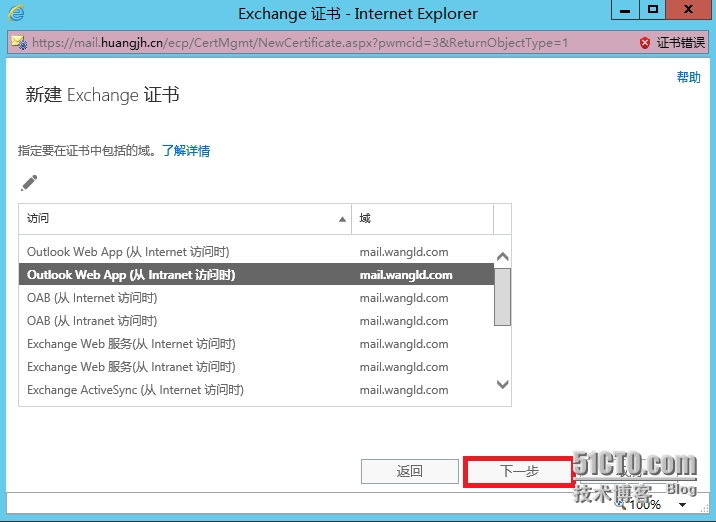Open the zoom level dropdown arrow
The width and height of the screenshot is (716, 522).
point(682,505)
